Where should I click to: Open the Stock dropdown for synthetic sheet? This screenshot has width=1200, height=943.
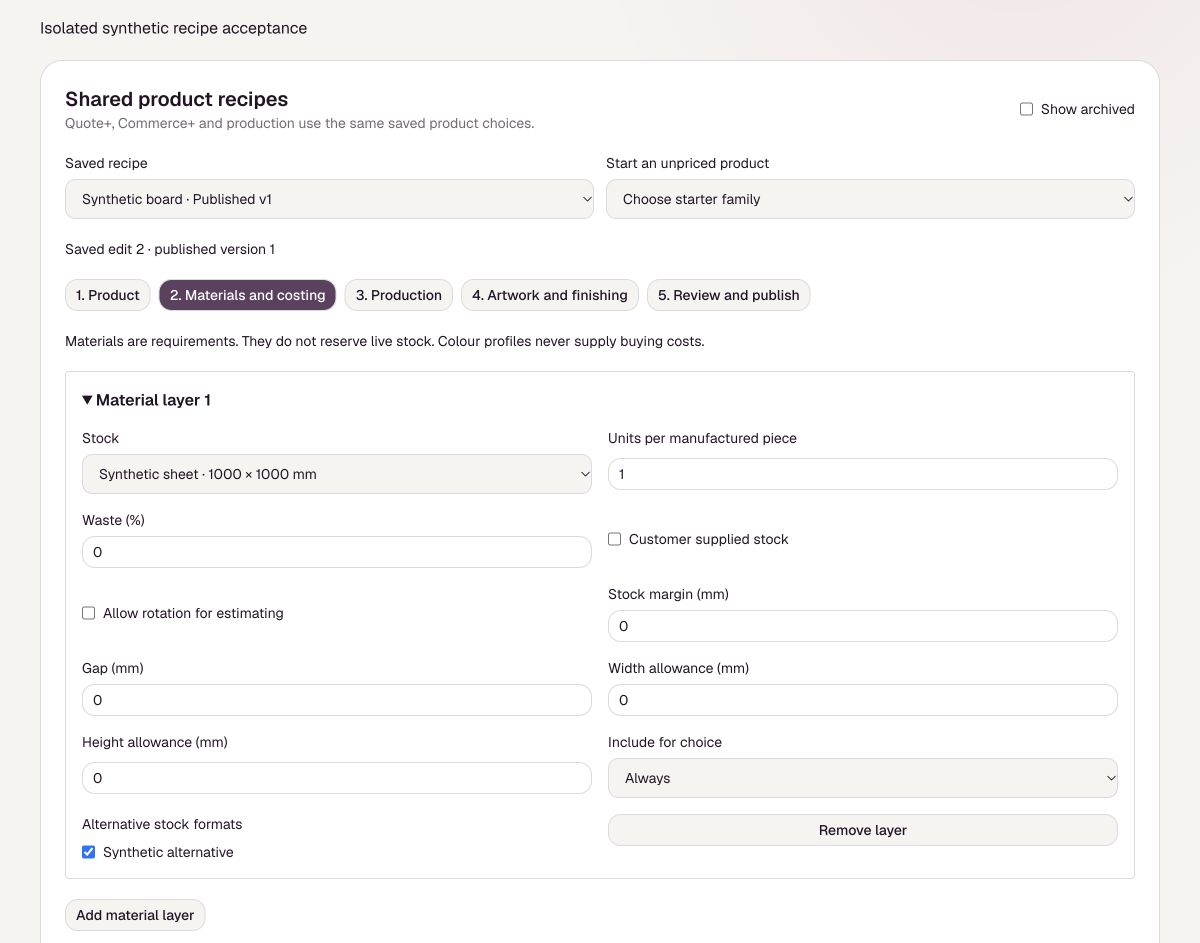click(x=337, y=474)
